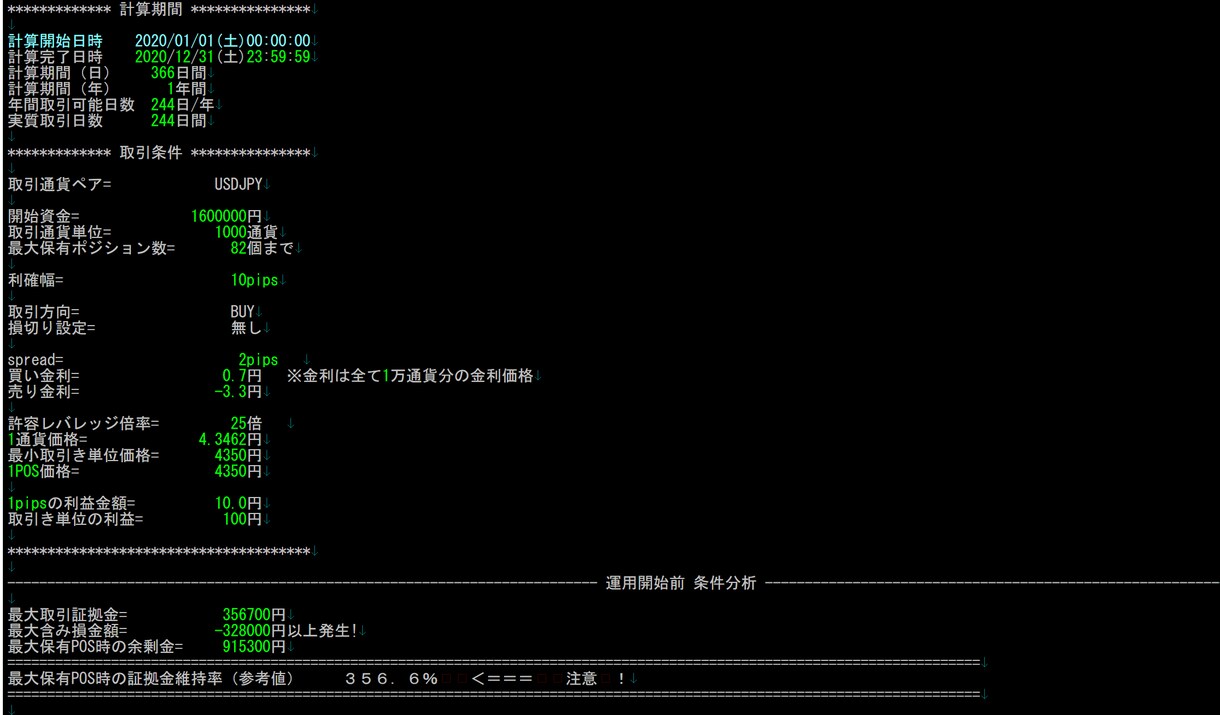
Task: Click the "計算開始日時" label
Action: (x=55, y=41)
